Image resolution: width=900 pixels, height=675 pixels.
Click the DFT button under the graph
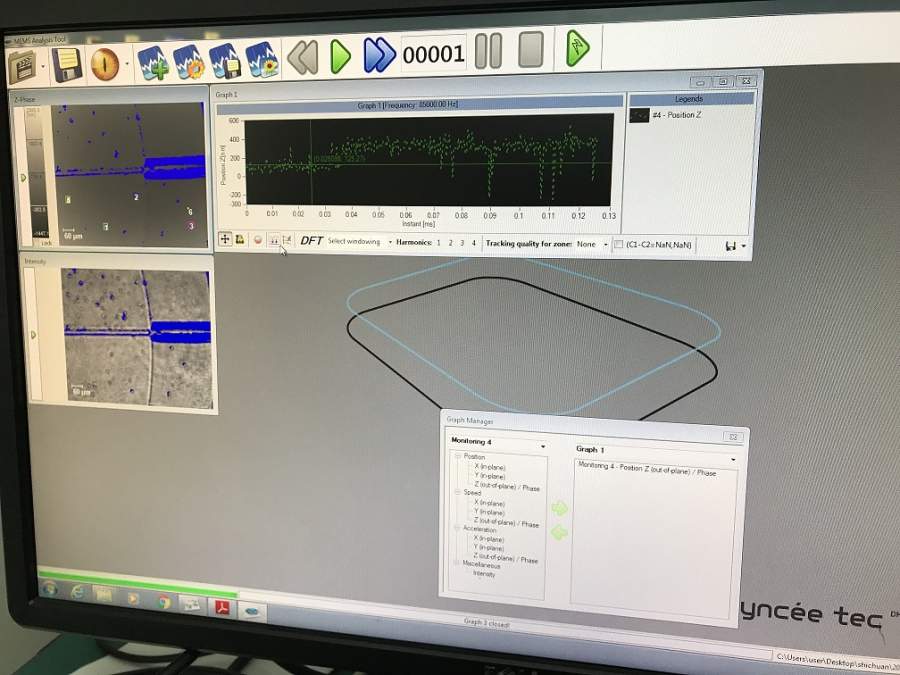click(x=311, y=240)
